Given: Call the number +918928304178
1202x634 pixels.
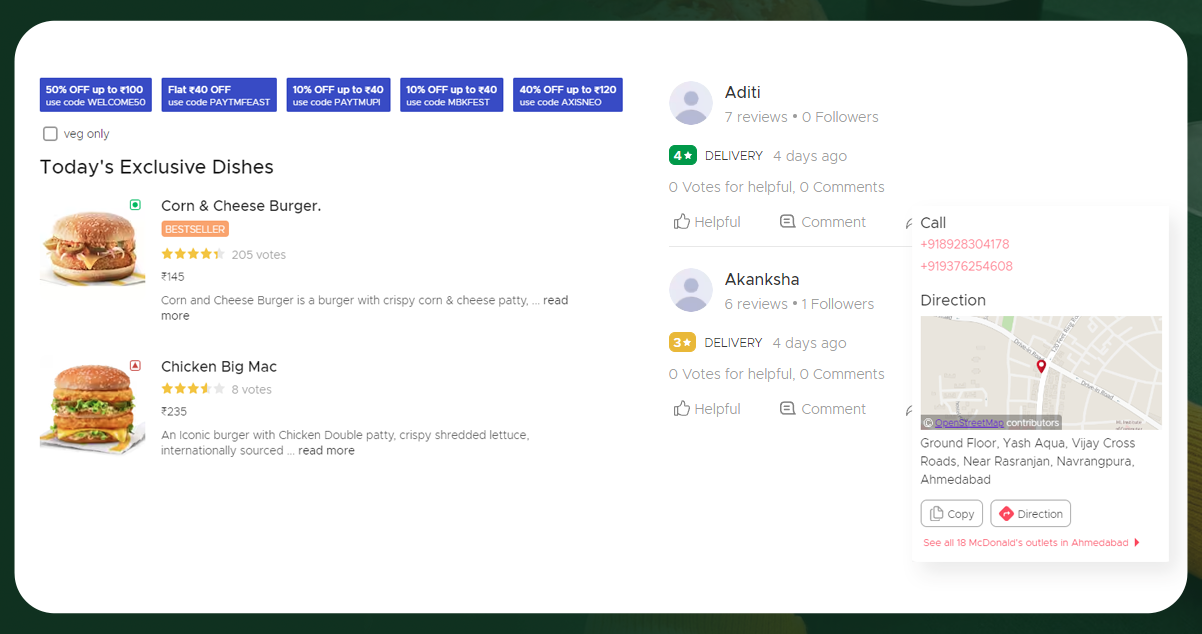Looking at the screenshot, I should coord(965,244).
